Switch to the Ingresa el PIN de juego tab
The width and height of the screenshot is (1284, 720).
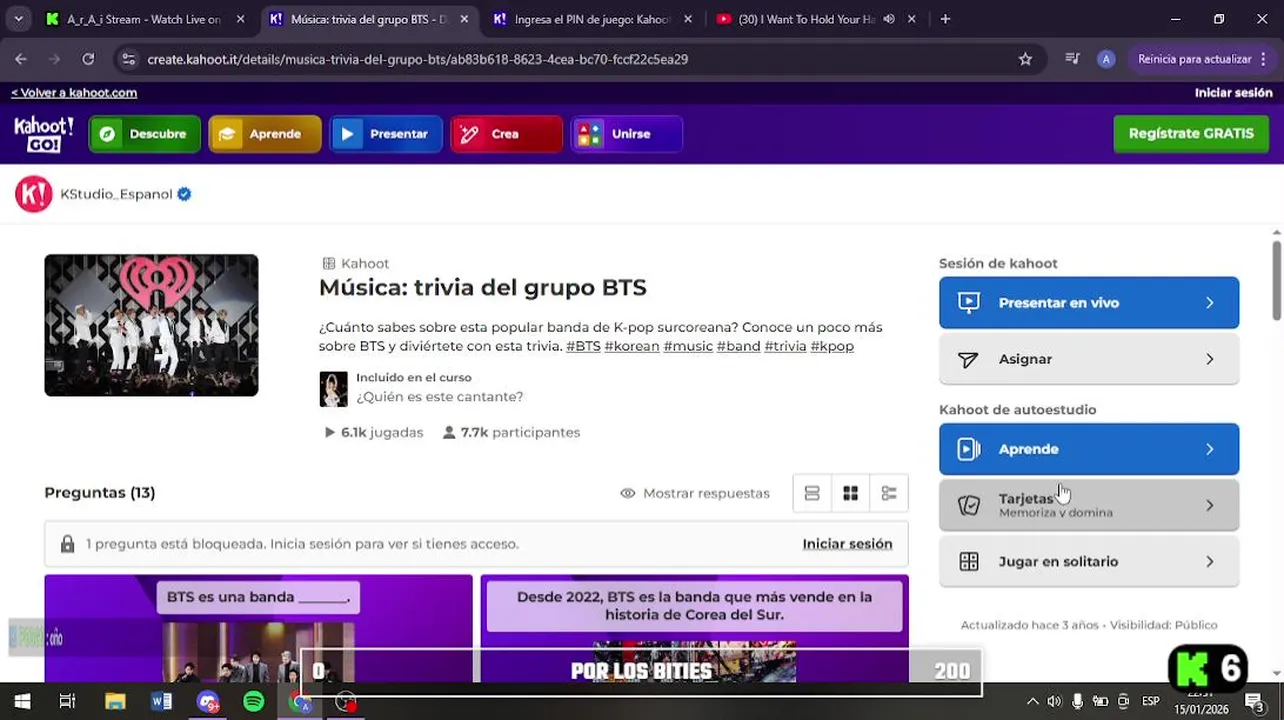coord(593,19)
